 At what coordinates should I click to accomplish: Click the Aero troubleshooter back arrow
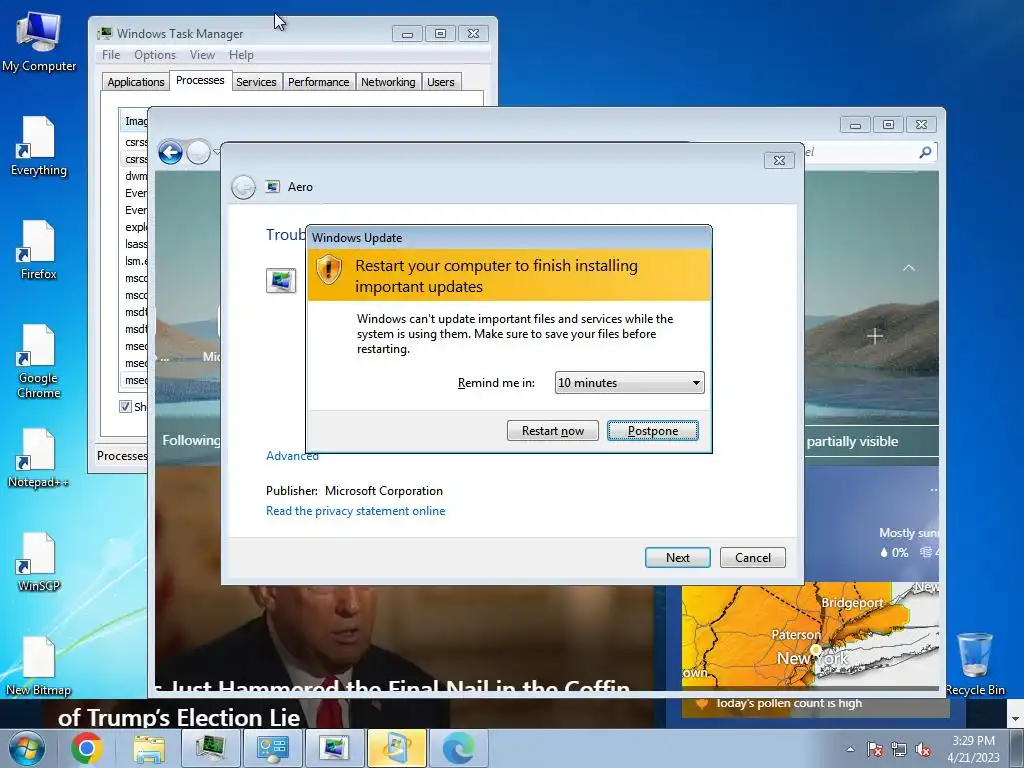tap(243, 187)
